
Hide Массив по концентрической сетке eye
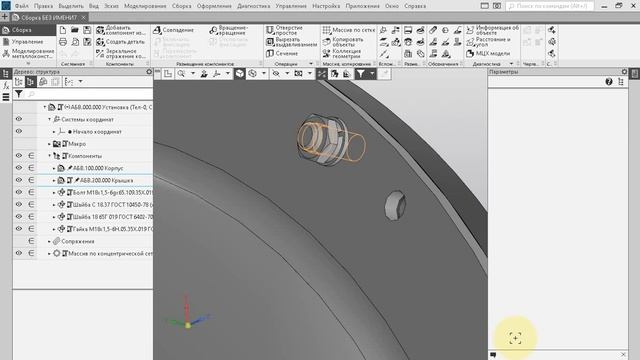click(19, 253)
